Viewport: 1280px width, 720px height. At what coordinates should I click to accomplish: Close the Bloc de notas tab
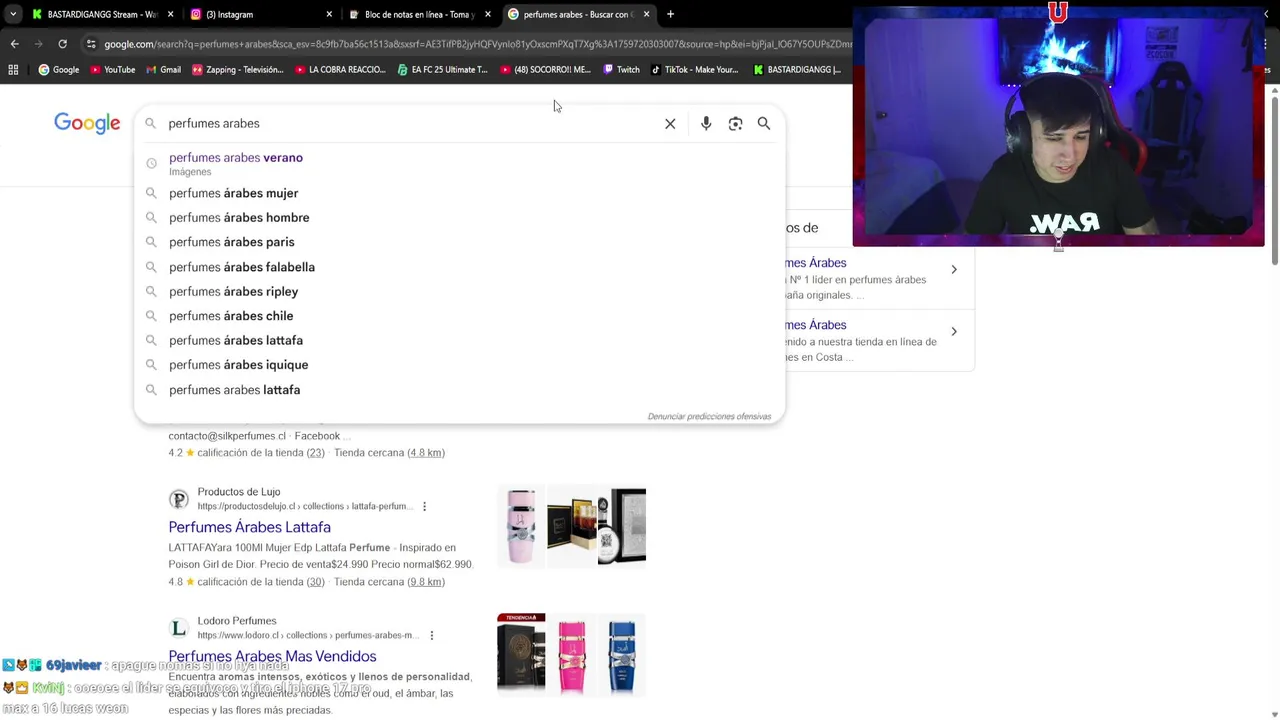[x=488, y=14]
